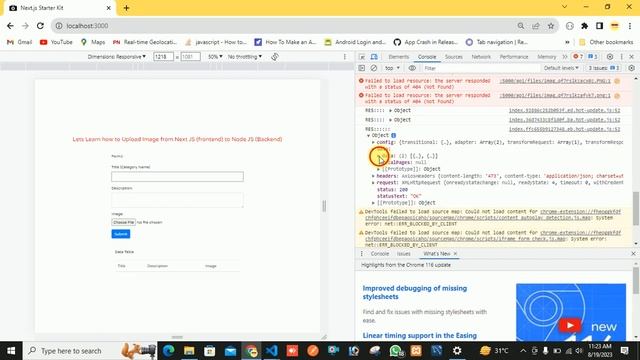Reload the page with refresh icon
Viewport: 640px width, 360px height.
click(40, 26)
